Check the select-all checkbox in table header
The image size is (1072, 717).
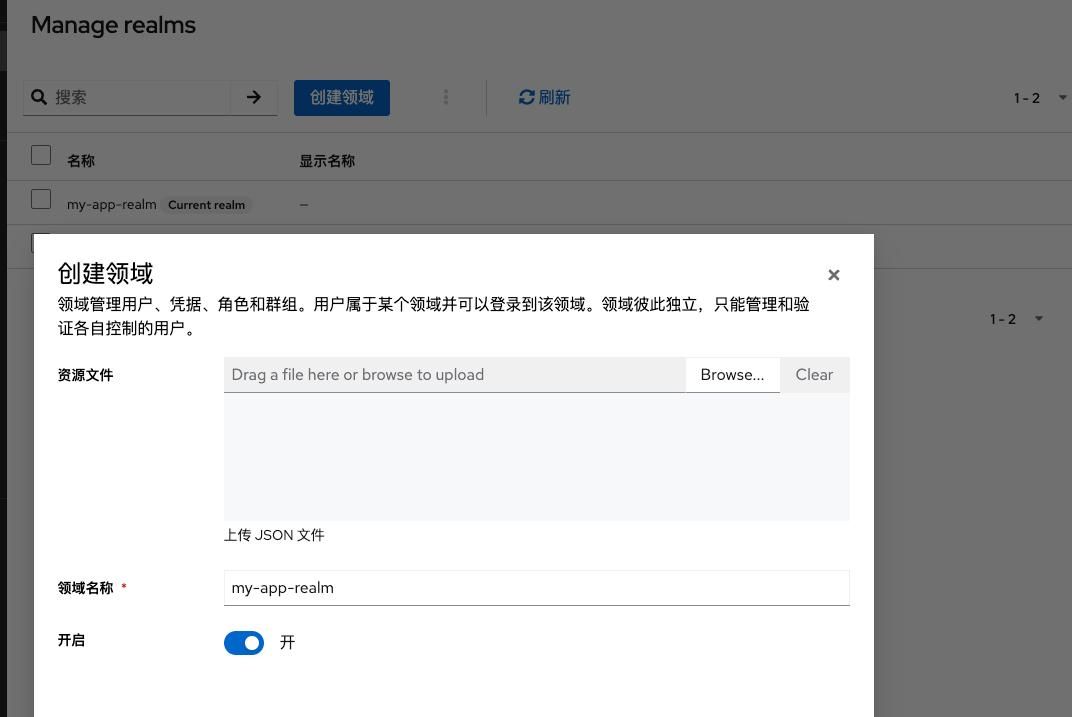[x=41, y=155]
